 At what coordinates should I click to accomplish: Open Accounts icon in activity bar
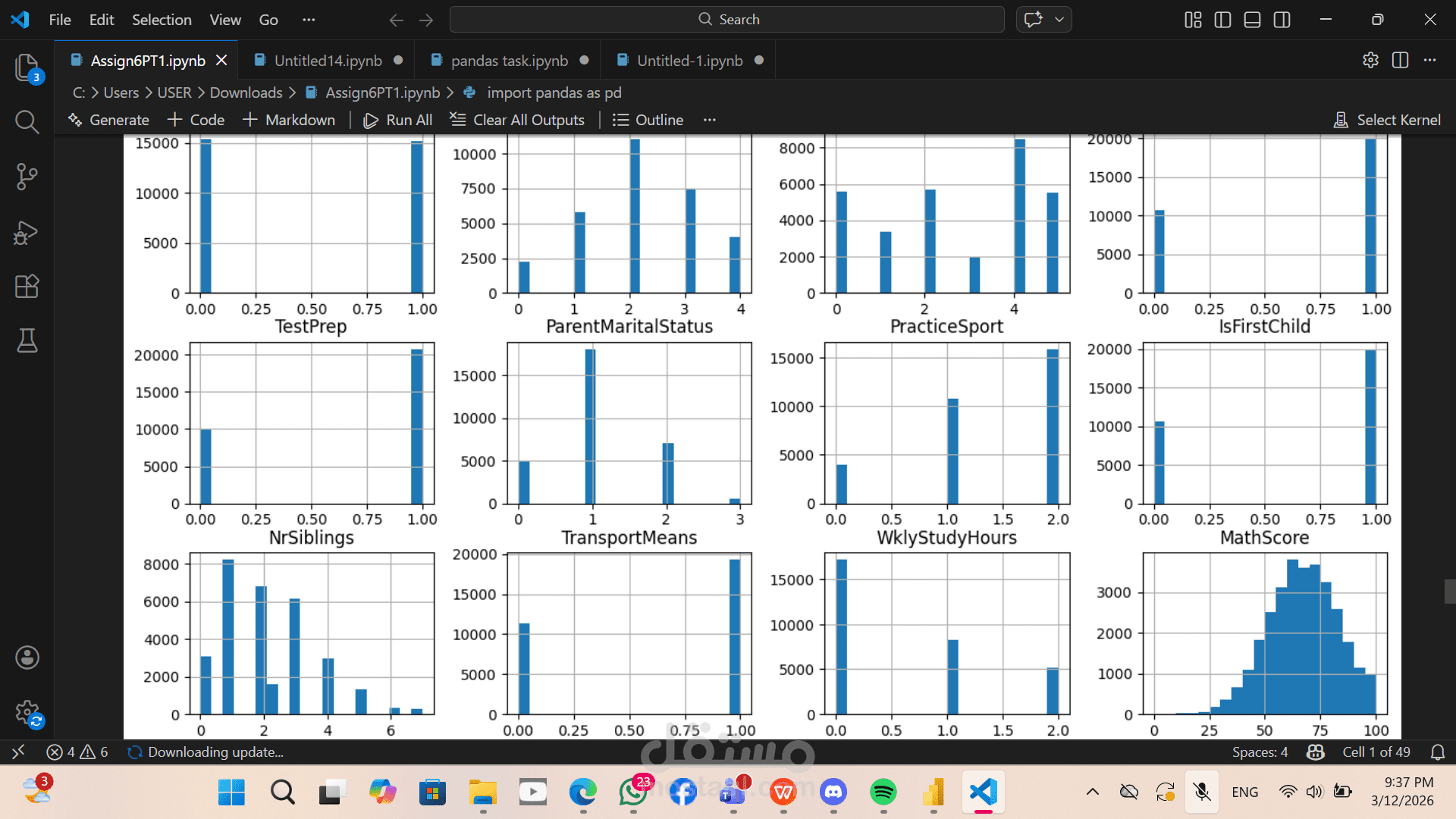[x=27, y=657]
